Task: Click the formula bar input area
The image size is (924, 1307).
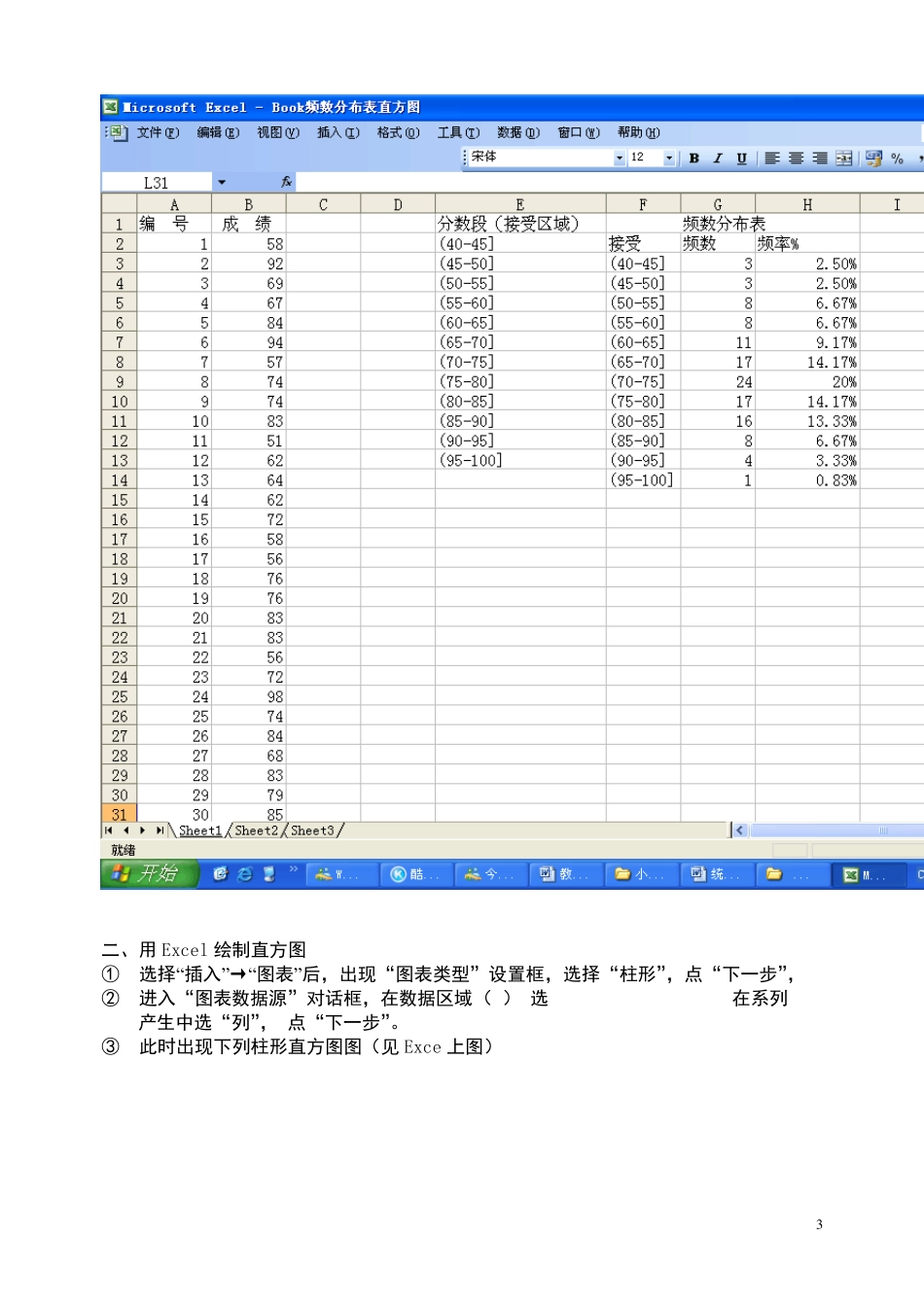Action: pos(609,182)
